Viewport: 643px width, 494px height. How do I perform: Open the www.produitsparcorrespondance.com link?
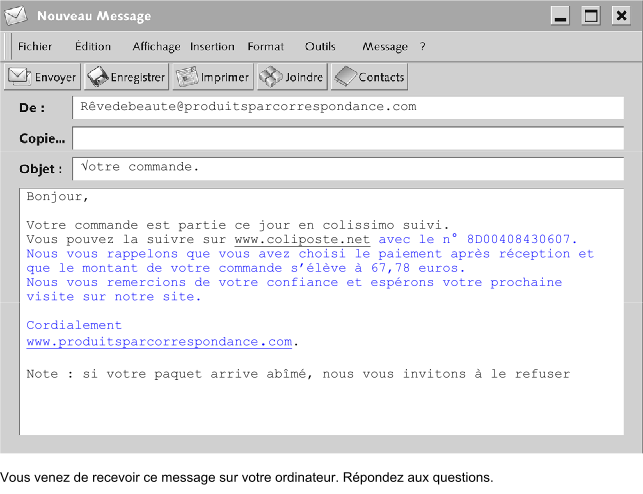point(160,342)
